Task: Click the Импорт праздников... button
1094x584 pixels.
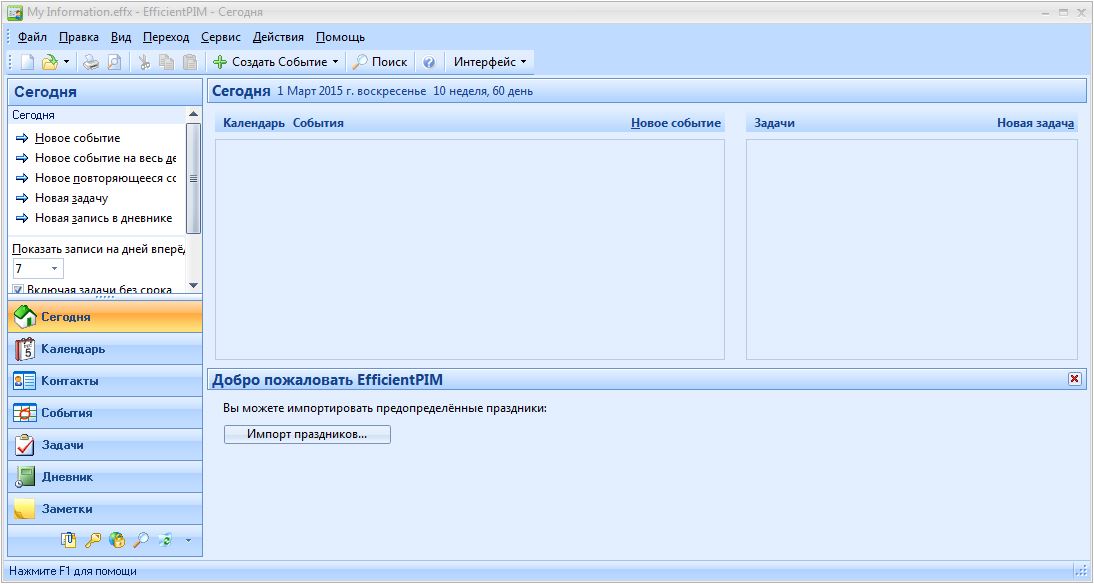Action: point(307,435)
